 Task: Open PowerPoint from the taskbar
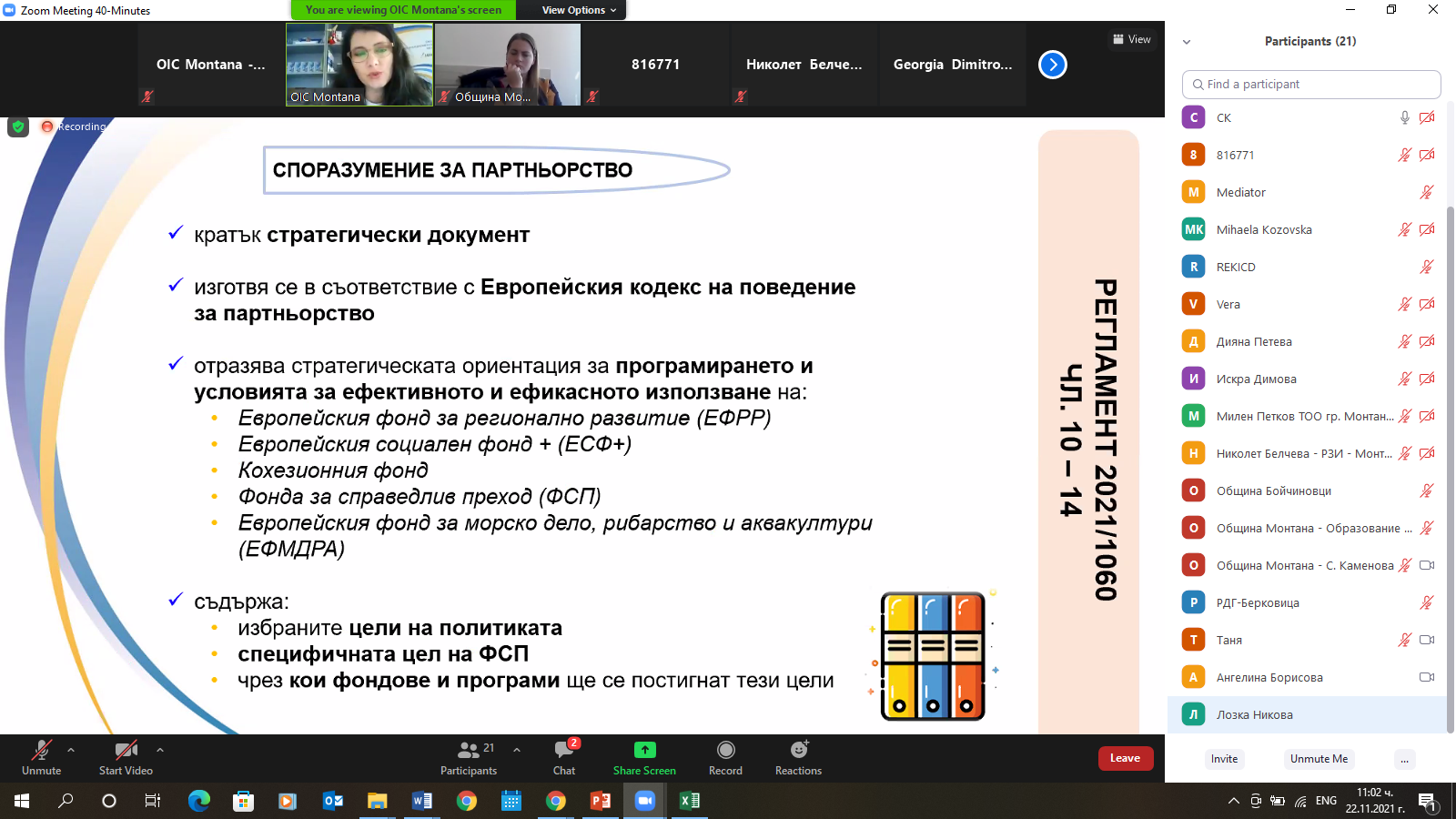click(601, 801)
